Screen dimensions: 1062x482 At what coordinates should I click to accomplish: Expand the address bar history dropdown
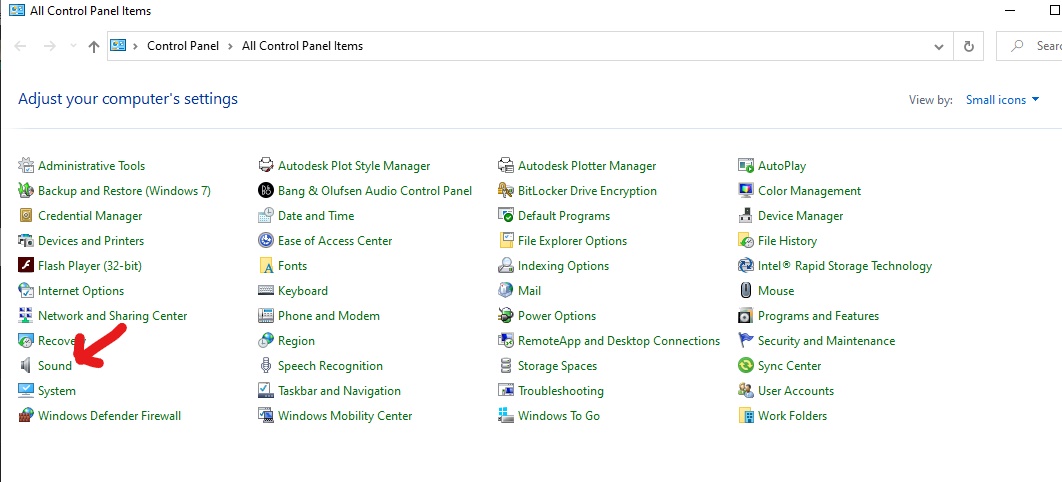(x=939, y=47)
